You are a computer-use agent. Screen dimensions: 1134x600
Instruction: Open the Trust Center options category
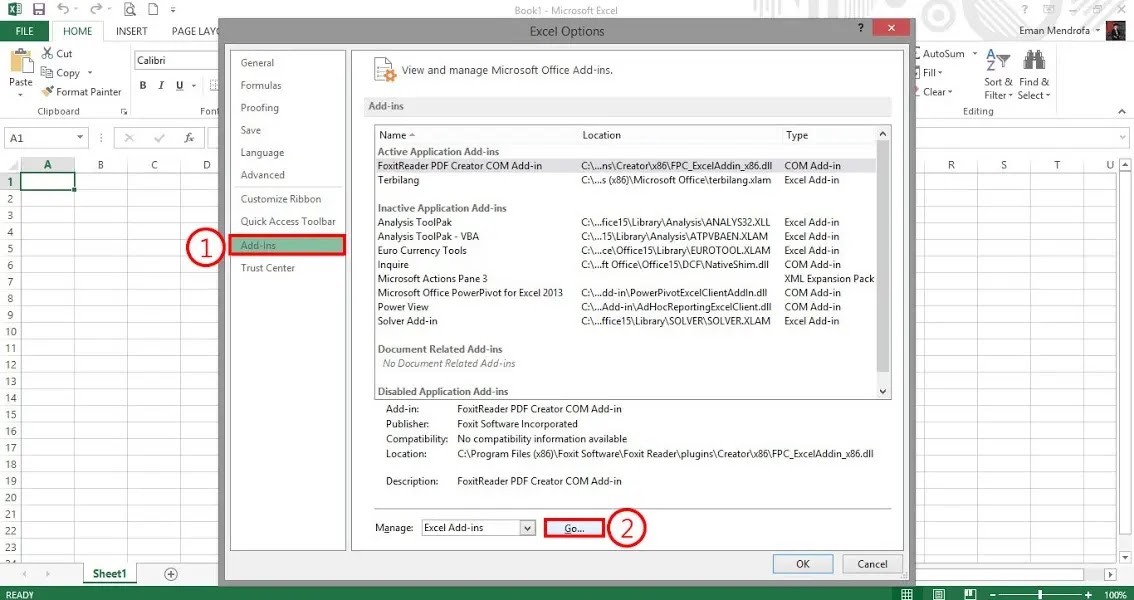(x=266, y=267)
